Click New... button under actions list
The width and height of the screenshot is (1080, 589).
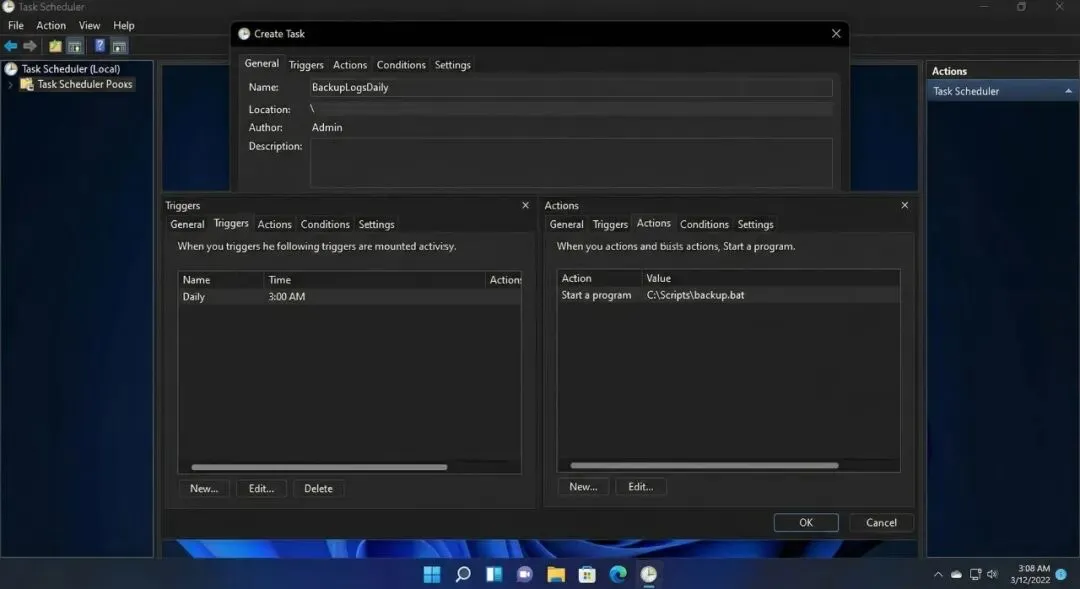[x=583, y=487]
